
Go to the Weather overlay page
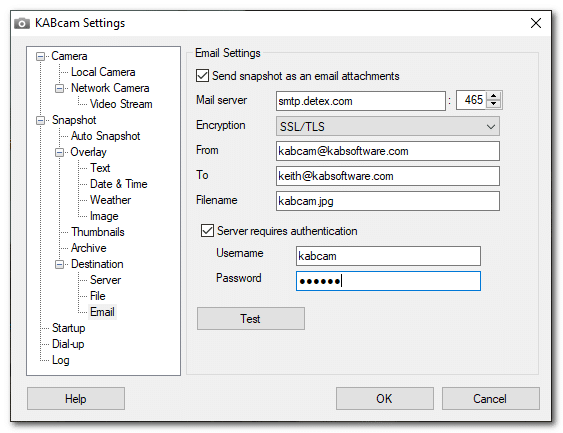click(x=111, y=200)
